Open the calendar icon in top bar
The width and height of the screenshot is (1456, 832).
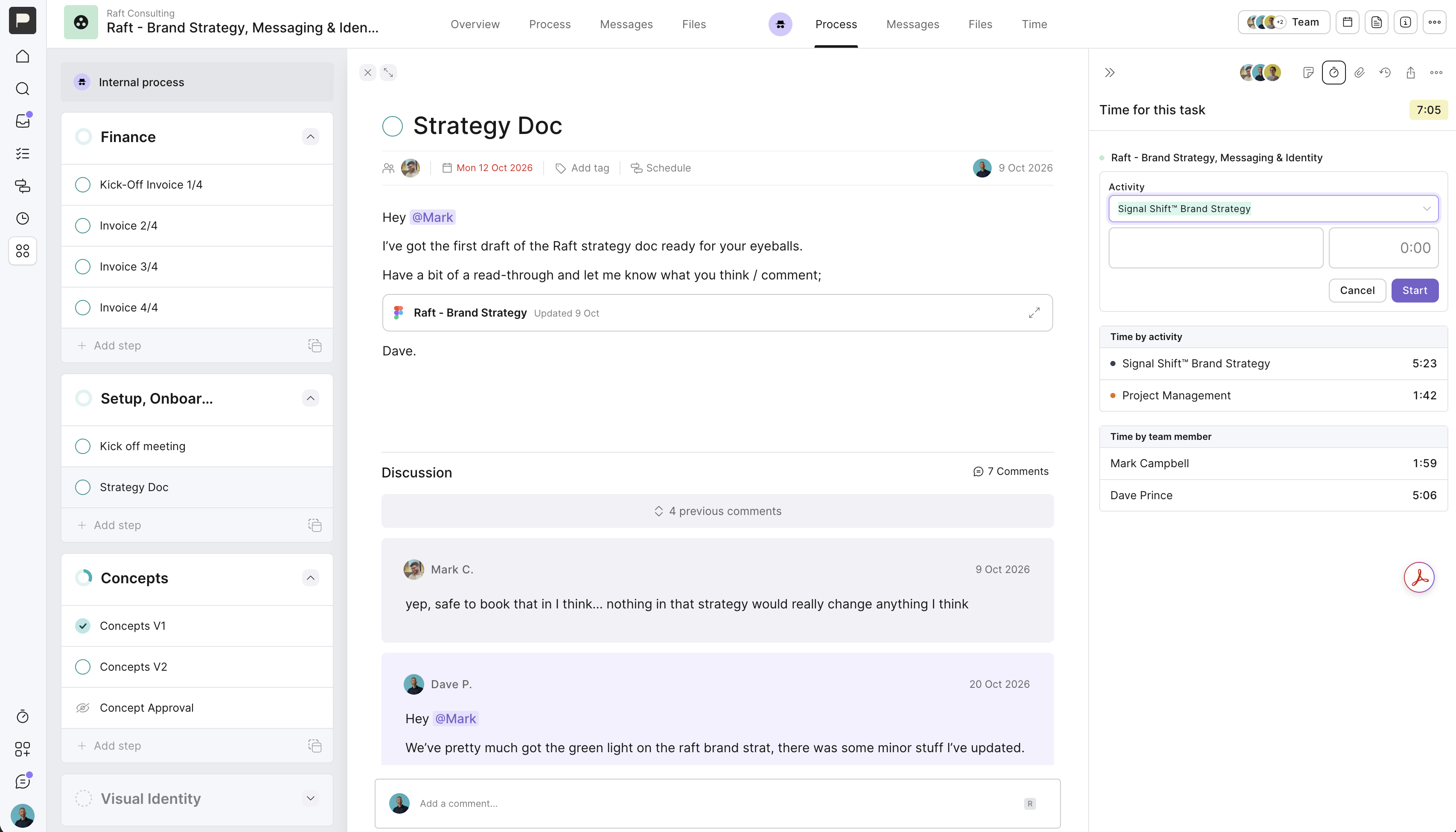click(1348, 22)
